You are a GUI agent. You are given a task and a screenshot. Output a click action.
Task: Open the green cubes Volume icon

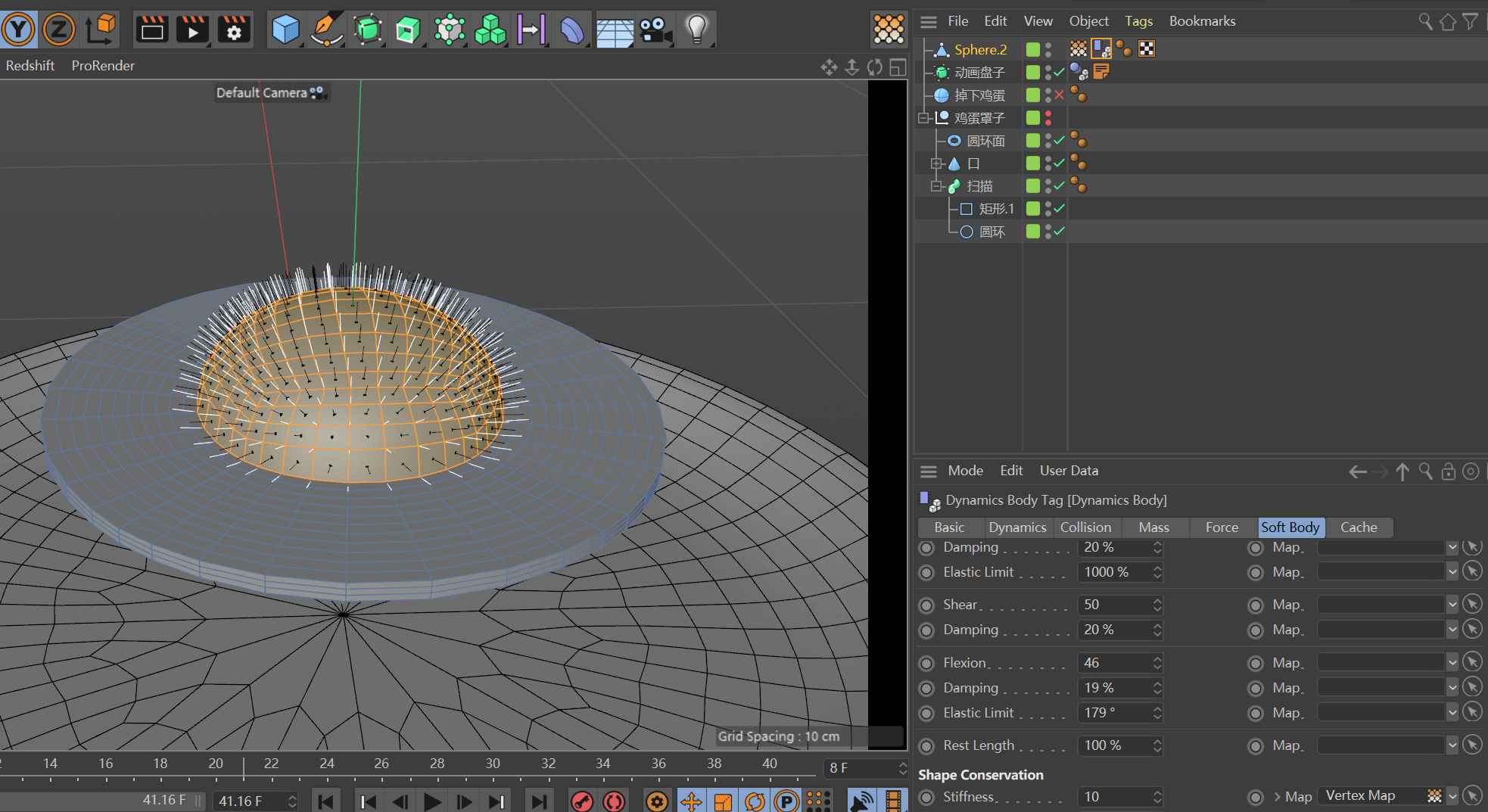point(490,30)
